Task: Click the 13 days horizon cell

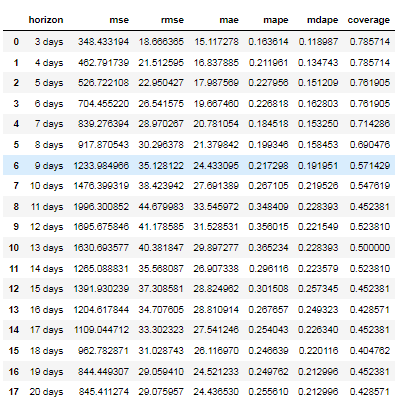Action: (x=46, y=248)
